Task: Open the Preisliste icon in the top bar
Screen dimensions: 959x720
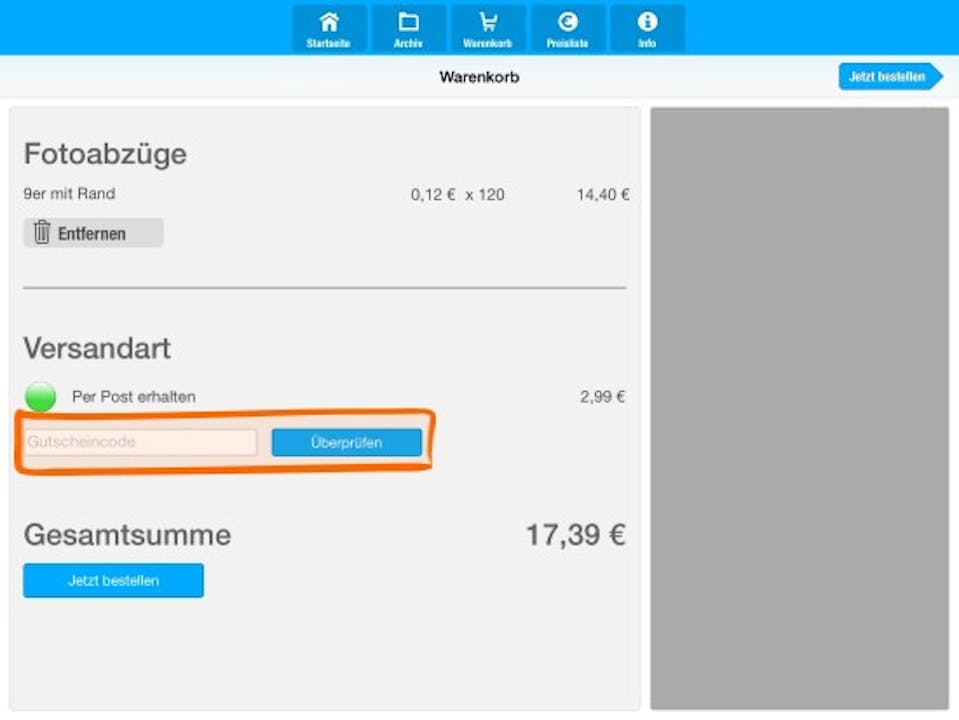Action: click(x=567, y=22)
